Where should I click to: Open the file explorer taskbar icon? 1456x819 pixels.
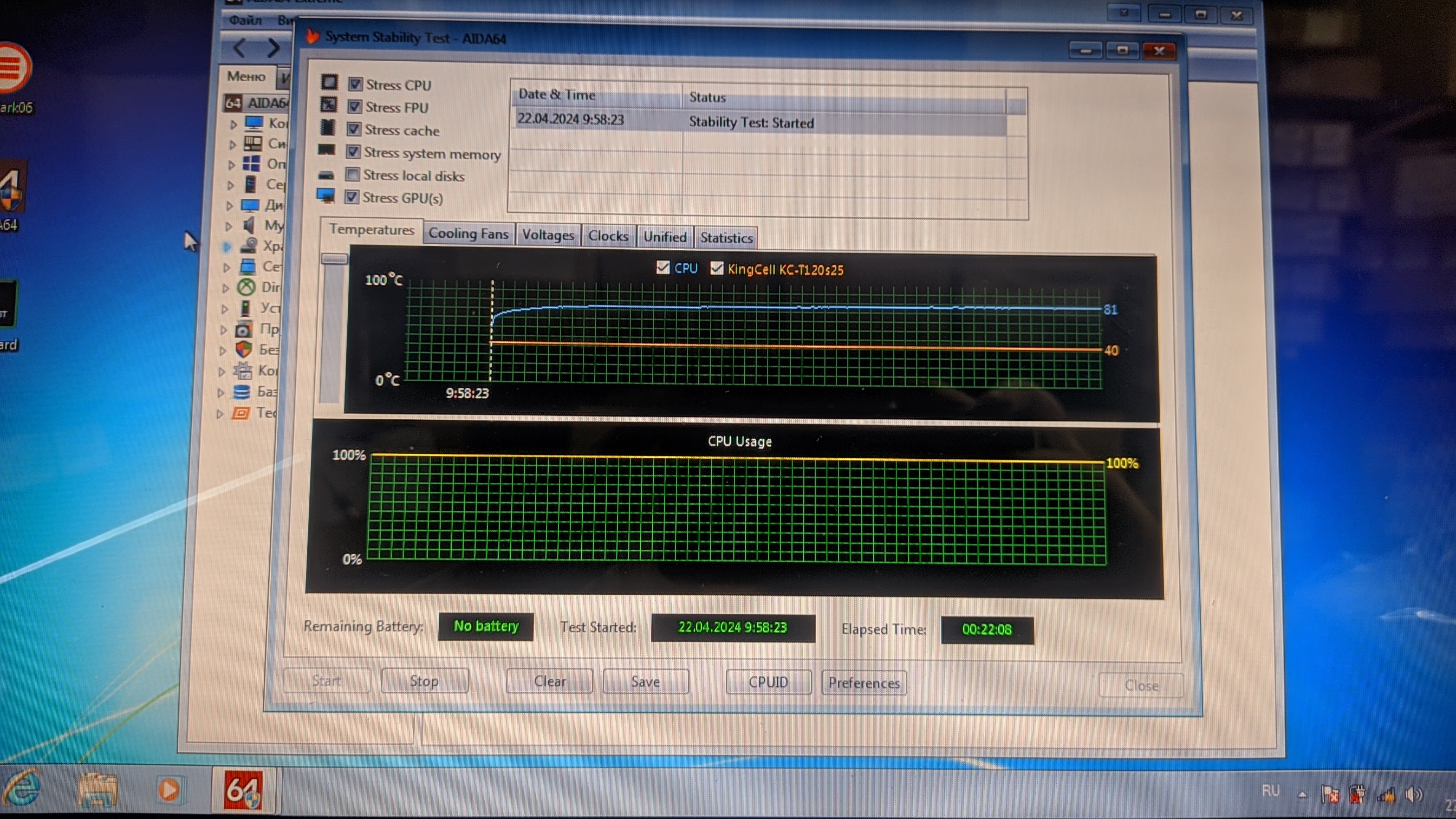coord(98,789)
